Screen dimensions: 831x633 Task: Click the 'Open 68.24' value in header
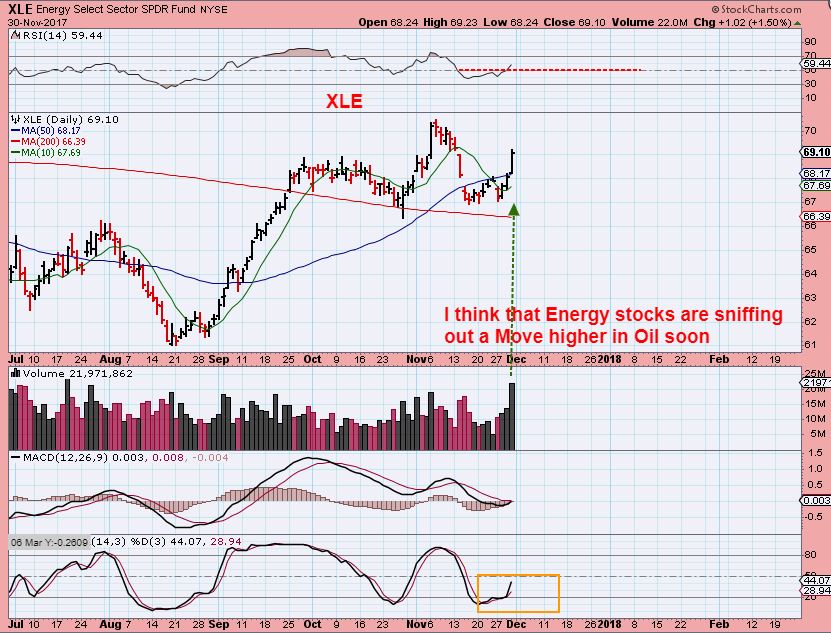[x=388, y=22]
